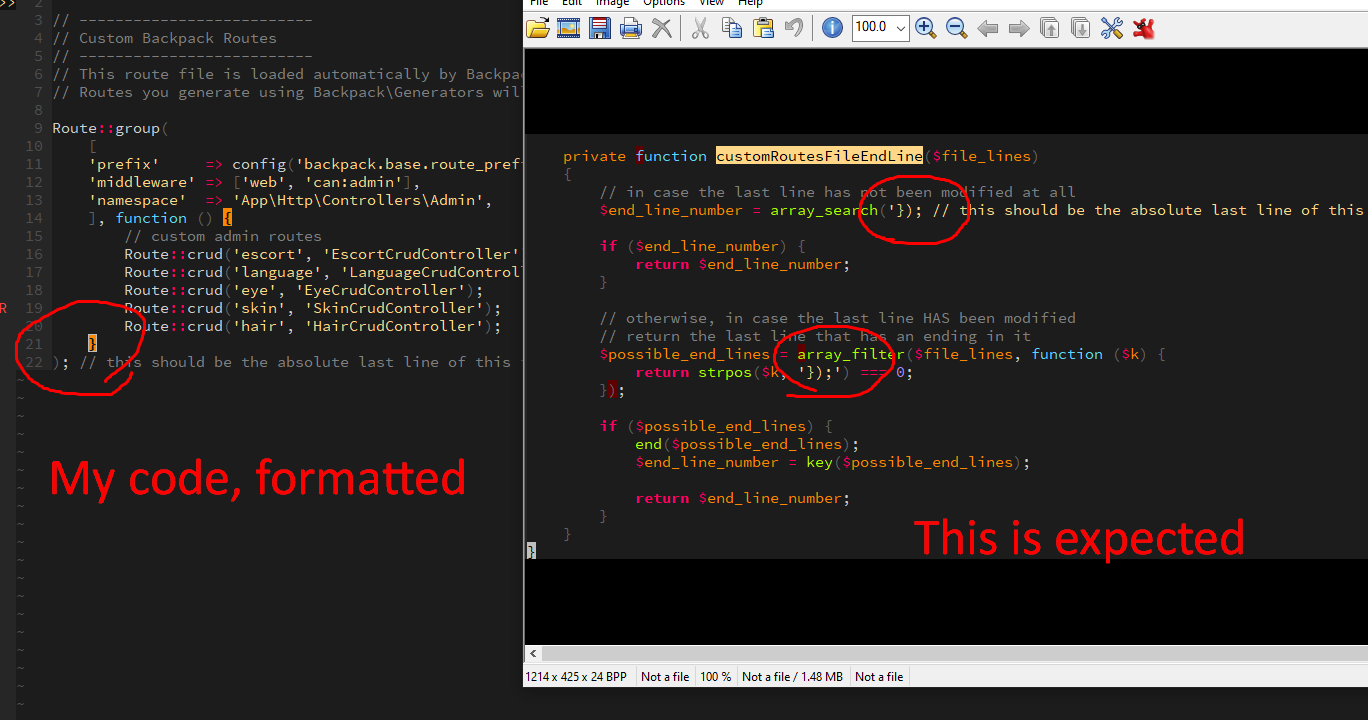Screen dimensions: 1368x720
Task: Show image information with the blue i icon
Action: [831, 27]
